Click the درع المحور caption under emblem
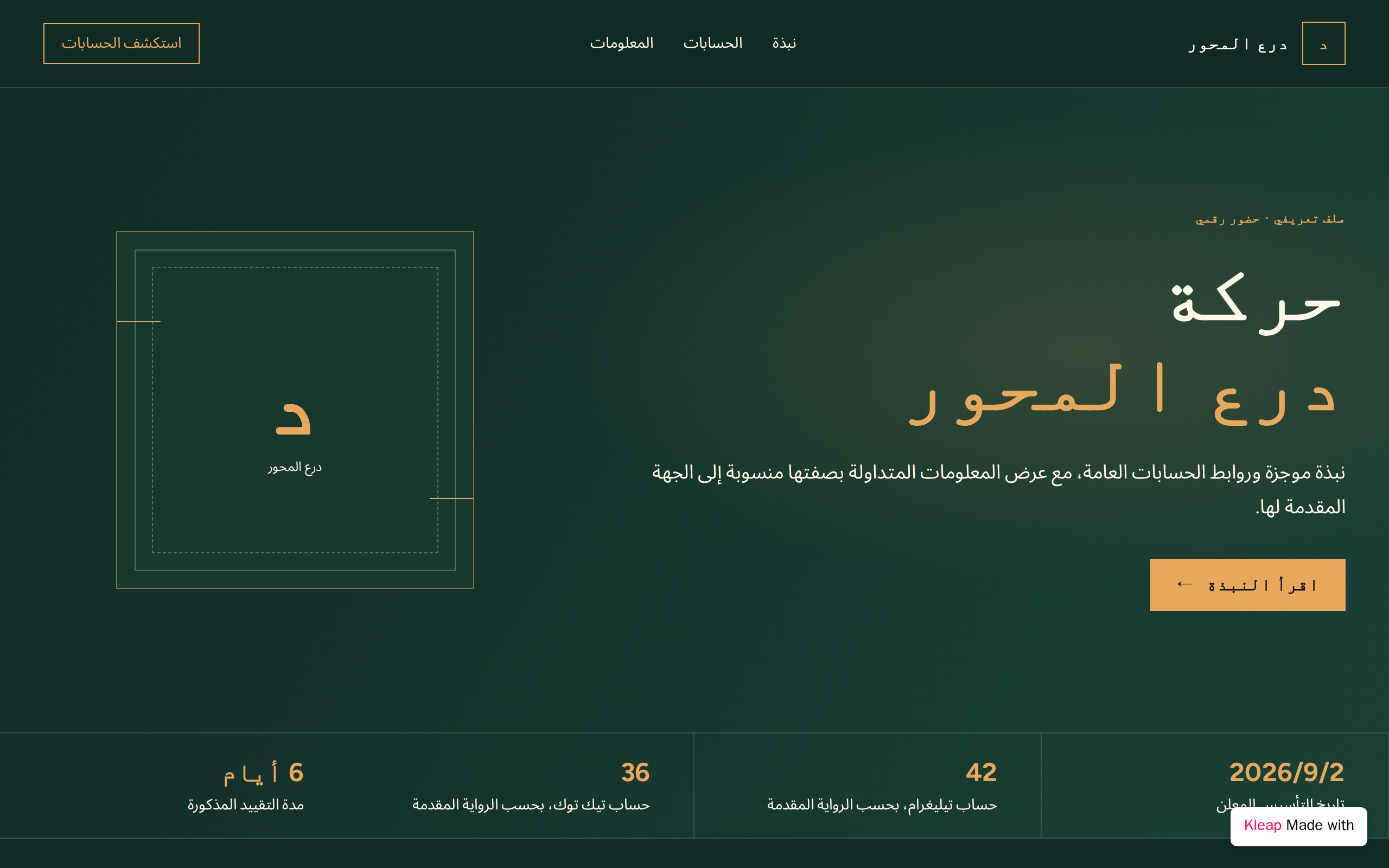This screenshot has height=868, width=1389. point(295,467)
